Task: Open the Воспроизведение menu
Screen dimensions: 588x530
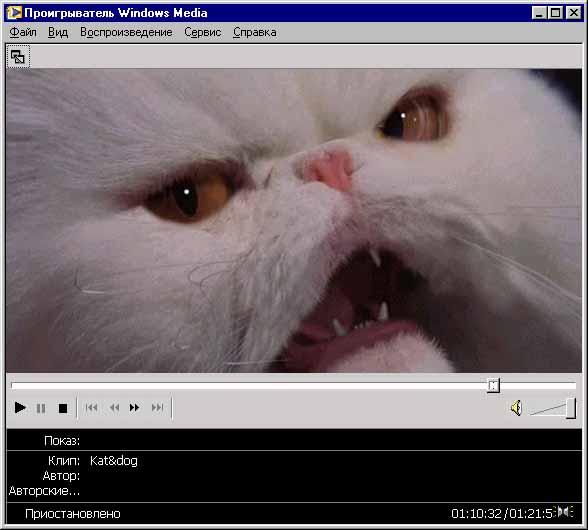Action: pos(126,32)
